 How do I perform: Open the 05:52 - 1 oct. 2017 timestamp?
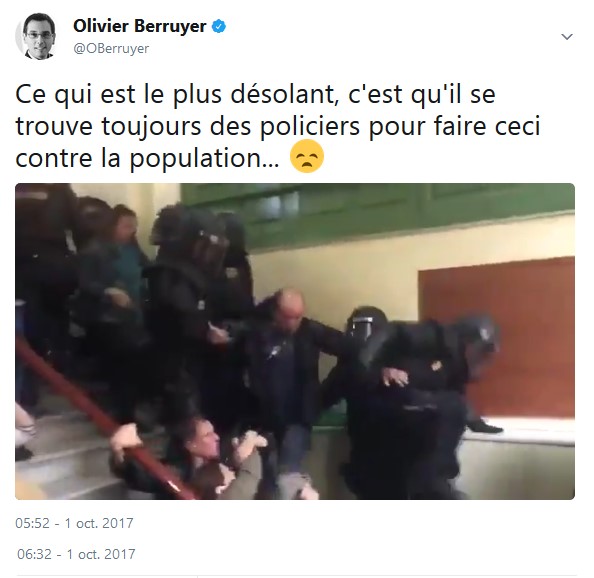[x=74, y=523]
